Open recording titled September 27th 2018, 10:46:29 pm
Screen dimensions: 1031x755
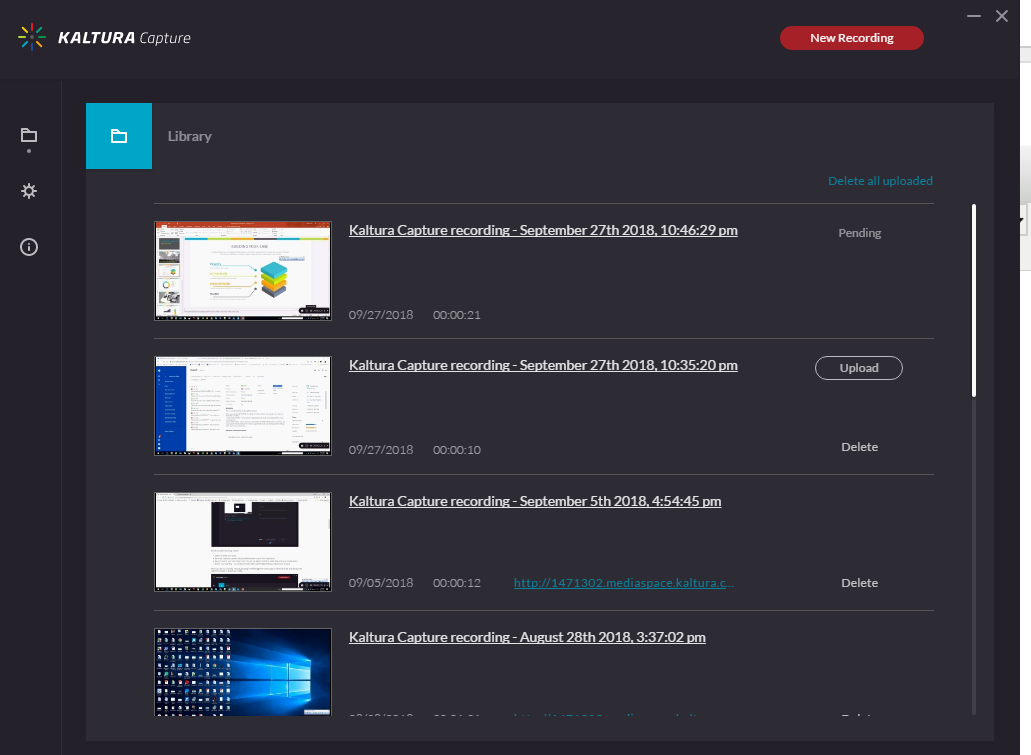(543, 230)
